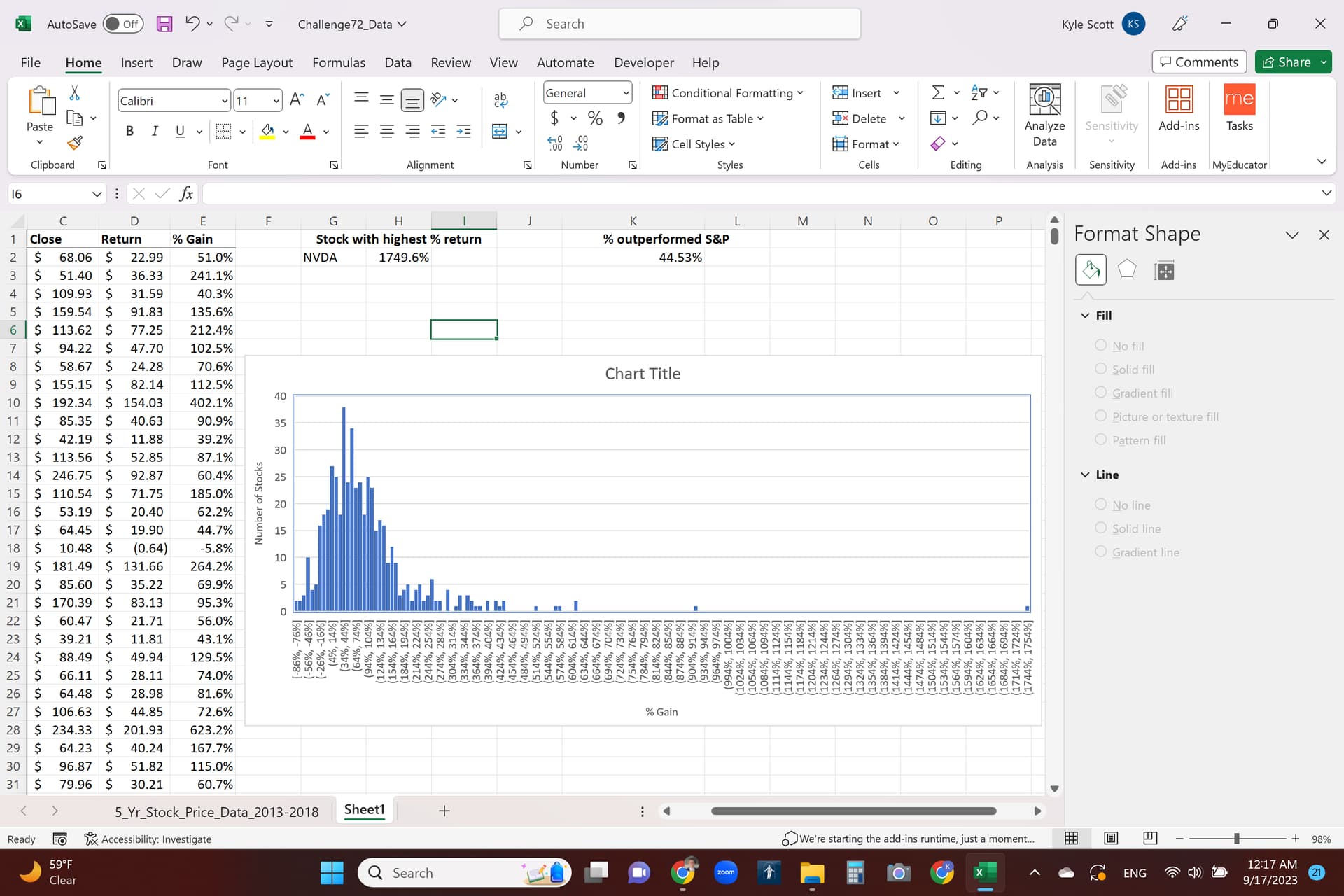Click the Share button
Screen dimensions: 1344x896
click(x=1286, y=62)
